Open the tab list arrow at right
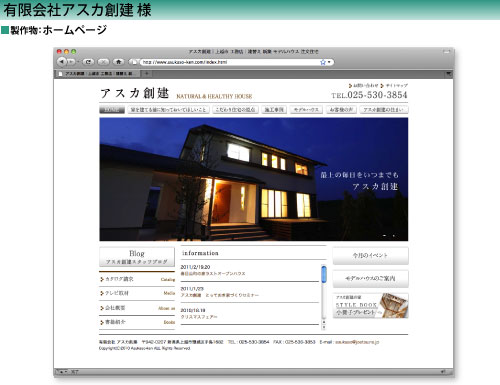Screen dimensions: 500x385 (x=449, y=73)
